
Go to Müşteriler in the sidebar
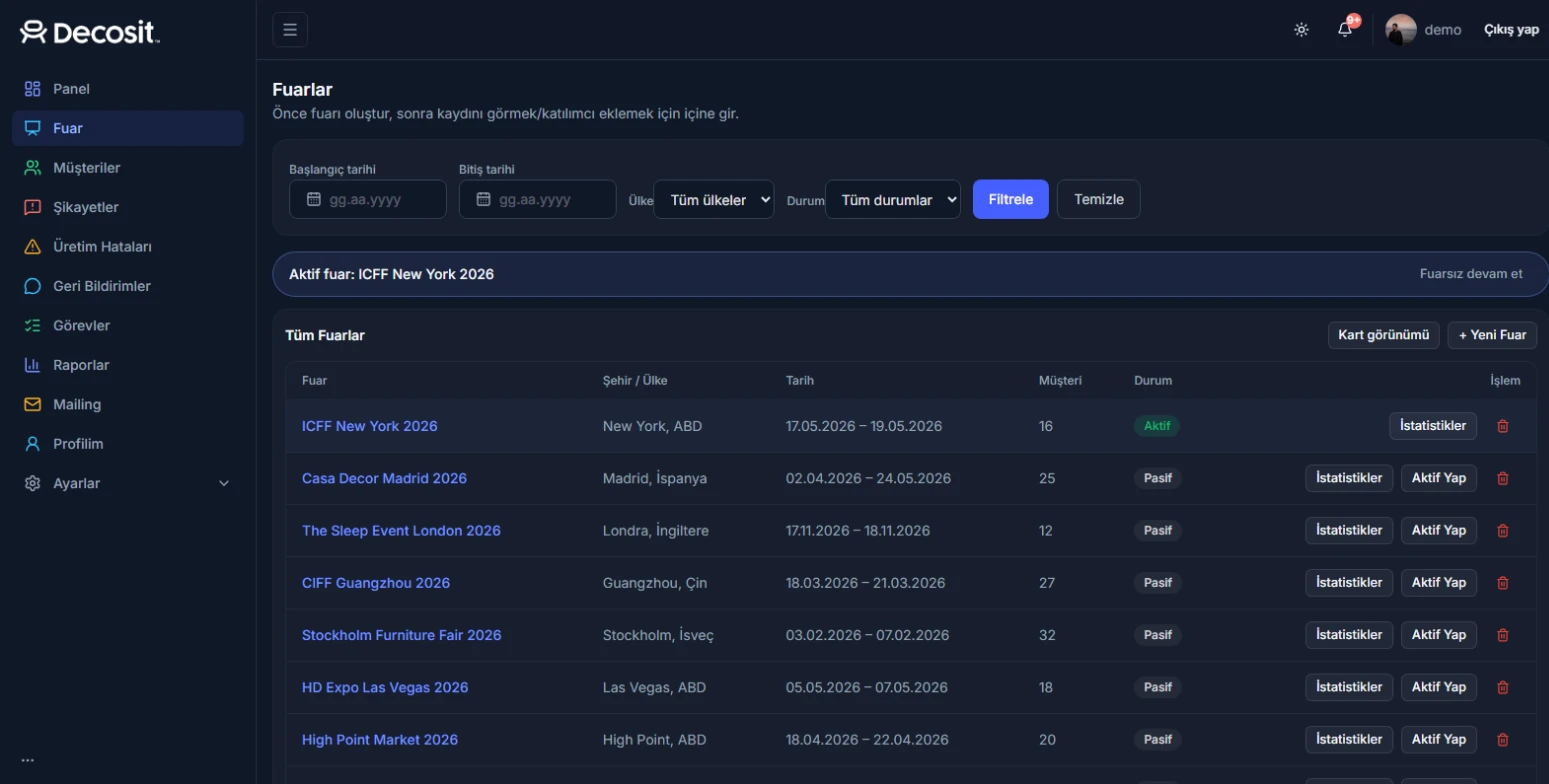click(x=128, y=168)
